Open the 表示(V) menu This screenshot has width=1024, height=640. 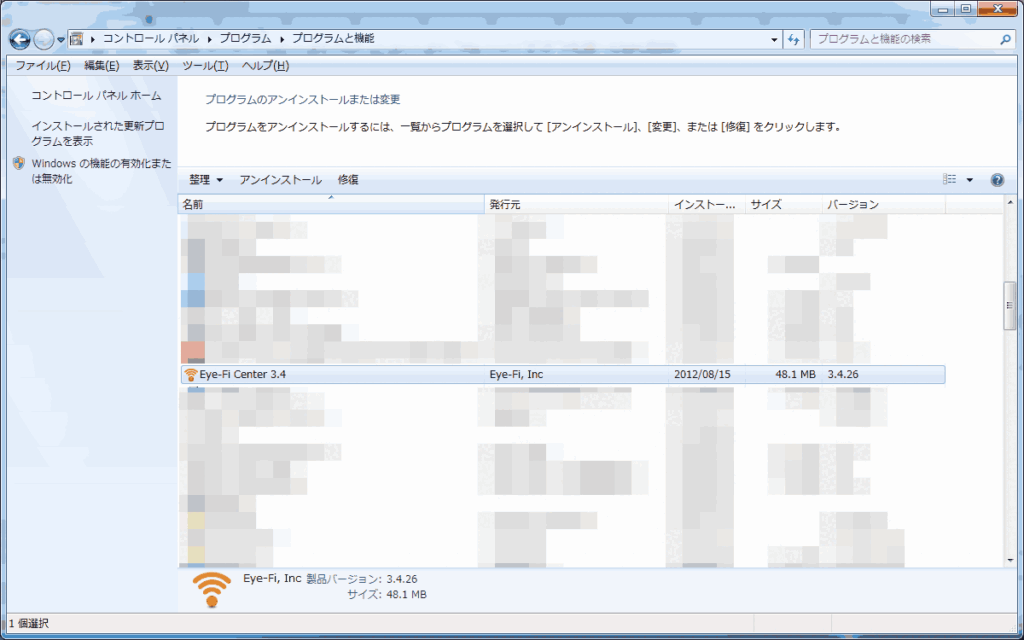pos(151,66)
